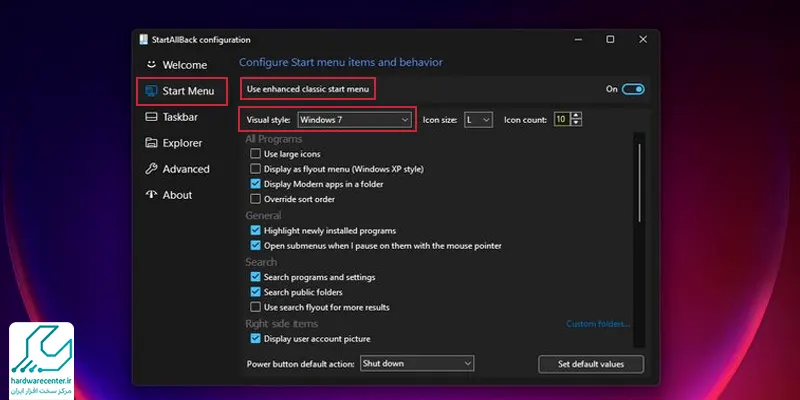The image size is (800, 400).
Task: Click the 'Search' section heading
Action: [x=261, y=262]
